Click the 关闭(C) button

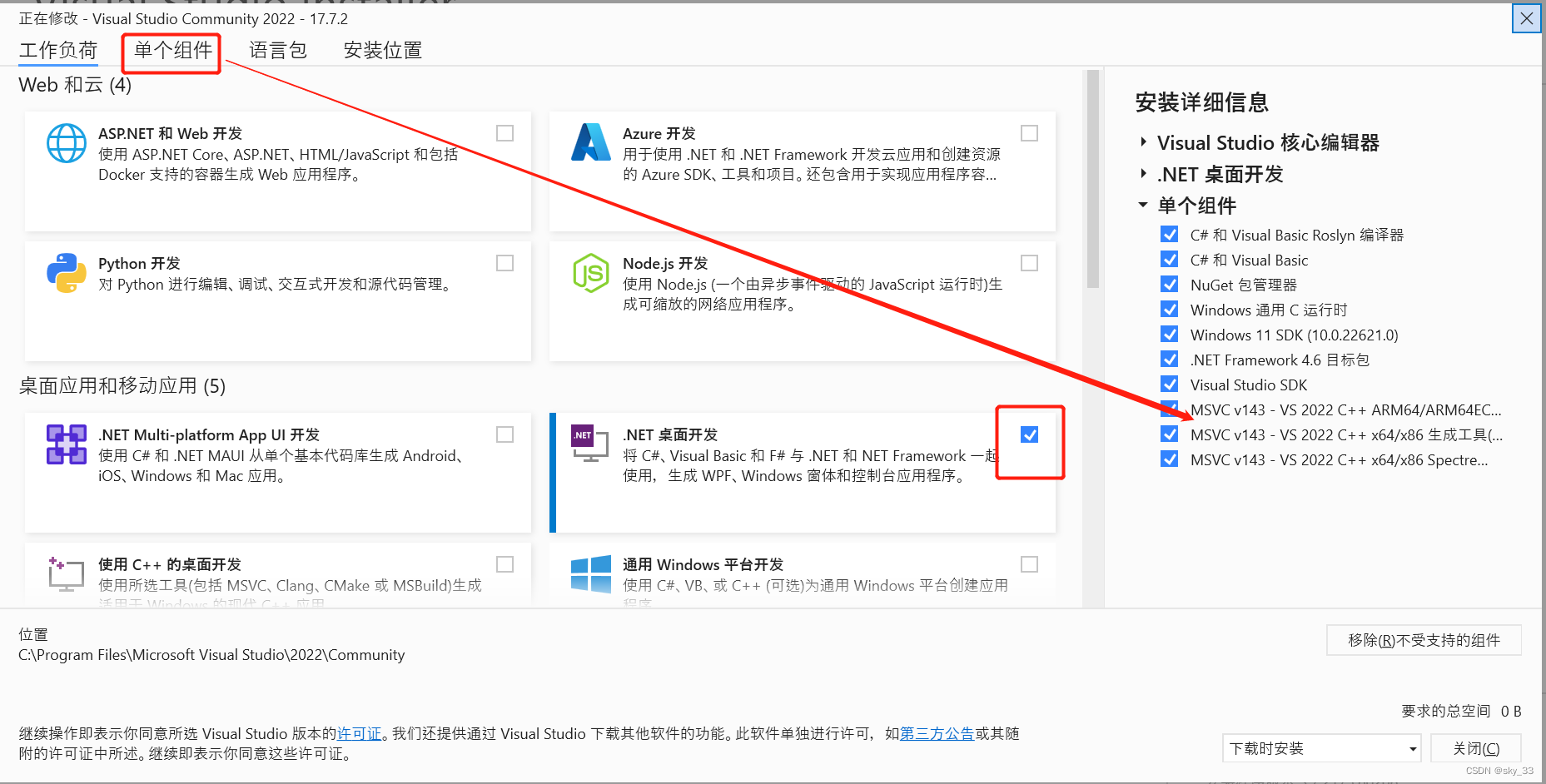[1475, 747]
